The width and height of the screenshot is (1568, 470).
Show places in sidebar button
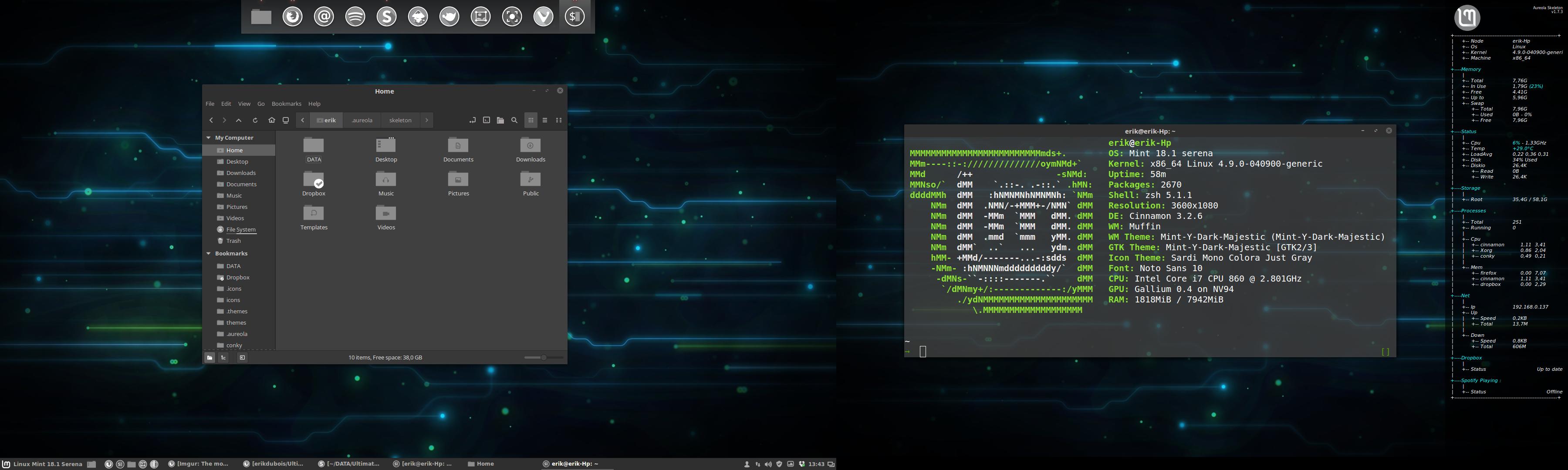(x=210, y=358)
